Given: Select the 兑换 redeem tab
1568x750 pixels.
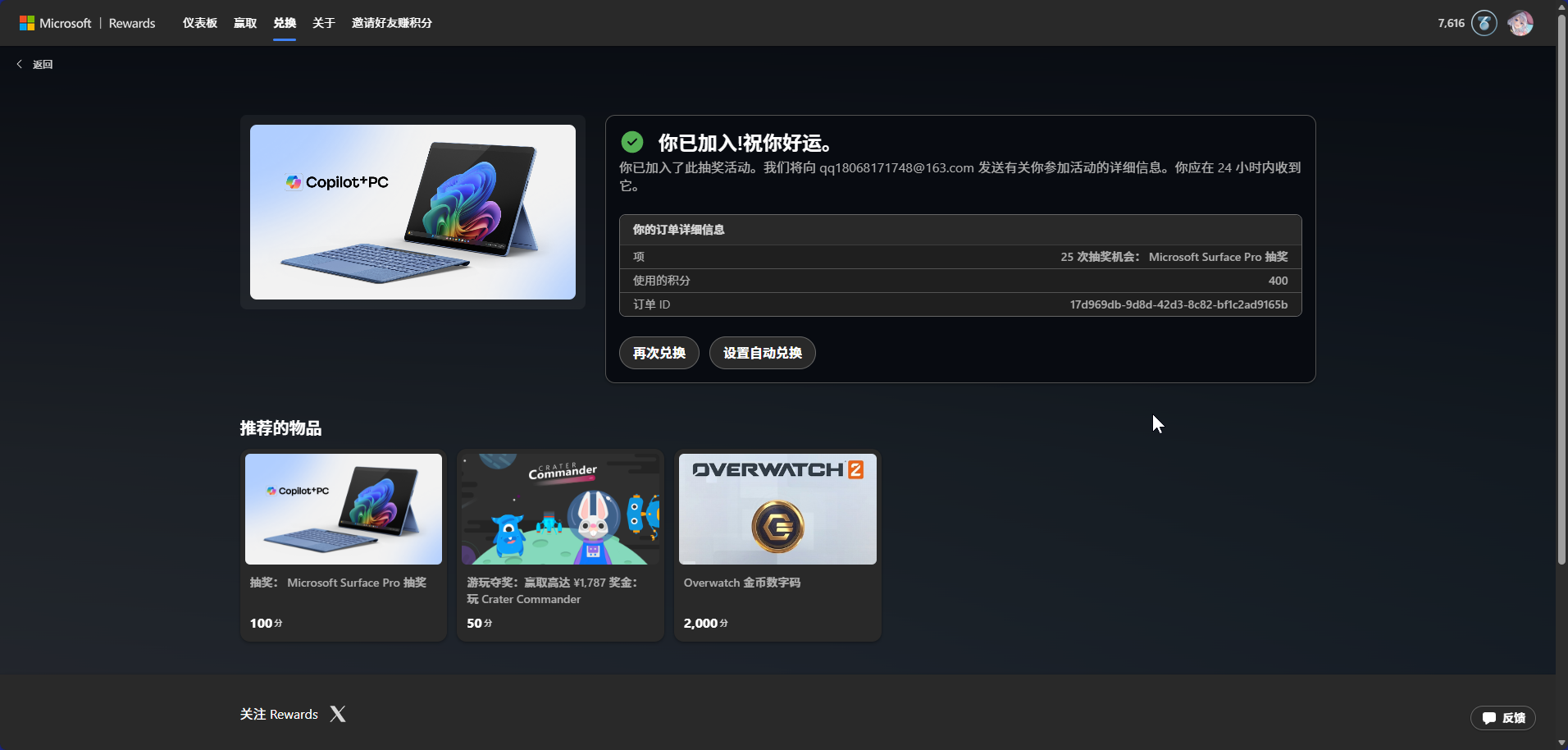Looking at the screenshot, I should click(x=285, y=23).
